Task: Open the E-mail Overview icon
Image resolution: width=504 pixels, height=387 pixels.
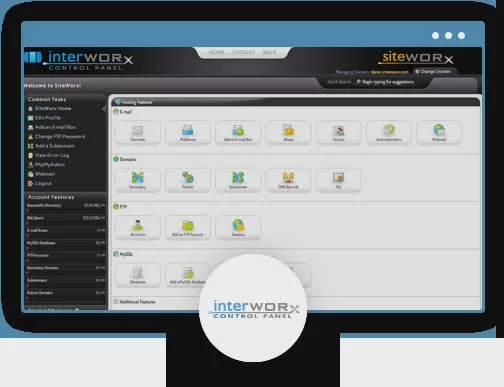Action: point(138,133)
